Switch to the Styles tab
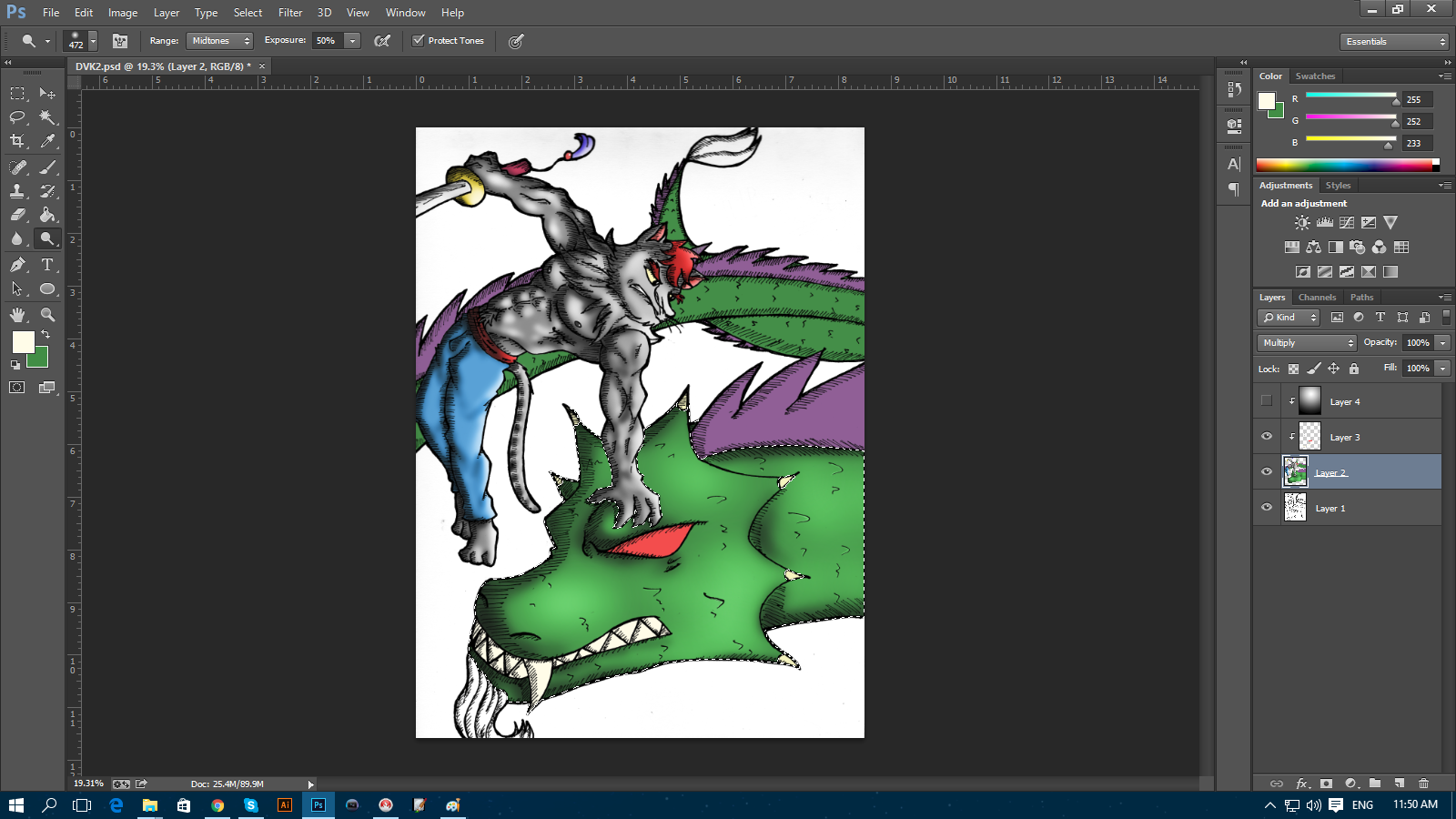The height and width of the screenshot is (819, 1456). point(1338,186)
